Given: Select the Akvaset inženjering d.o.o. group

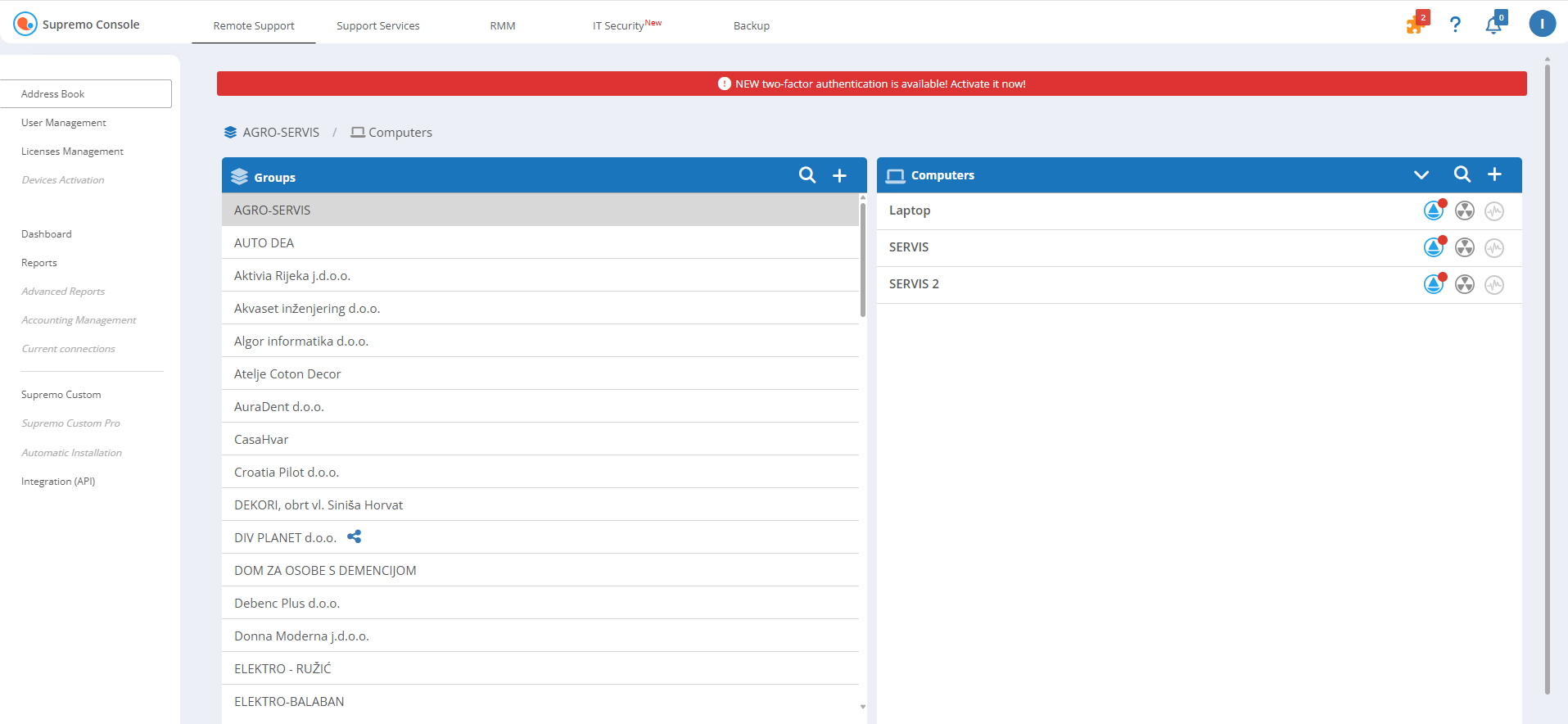Looking at the screenshot, I should [x=540, y=308].
